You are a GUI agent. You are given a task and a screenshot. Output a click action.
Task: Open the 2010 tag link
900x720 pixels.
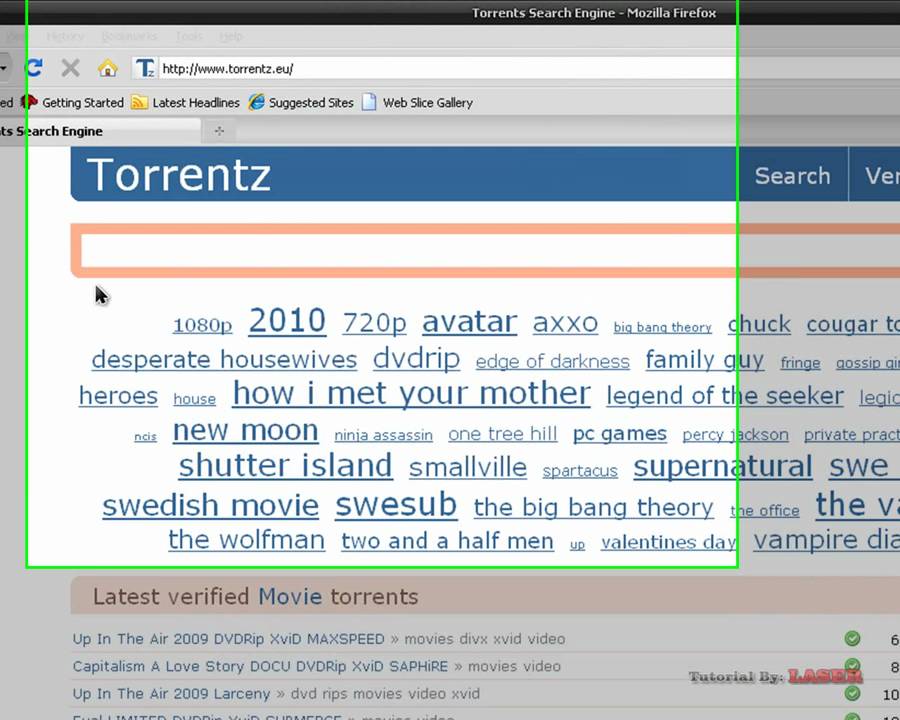coord(288,320)
